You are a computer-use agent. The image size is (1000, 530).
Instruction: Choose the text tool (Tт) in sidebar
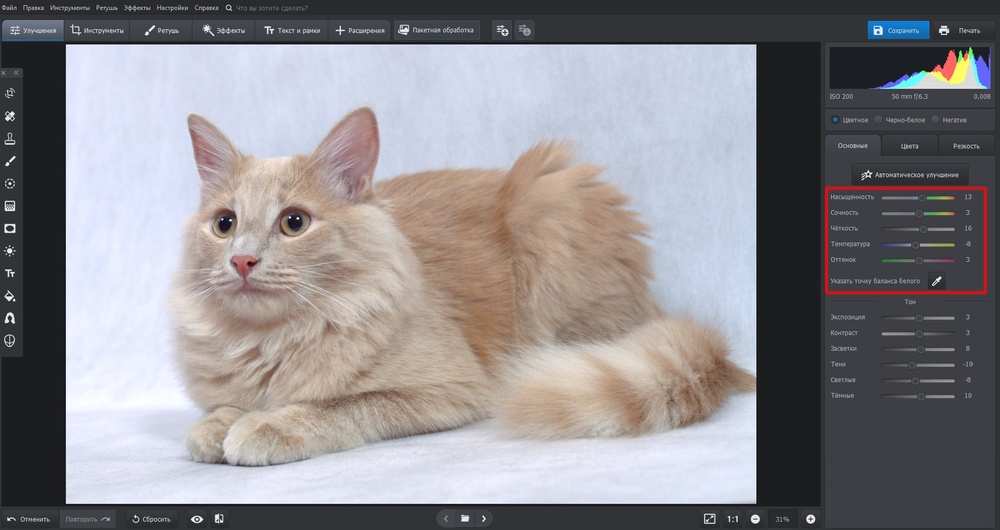pyautogui.click(x=10, y=273)
